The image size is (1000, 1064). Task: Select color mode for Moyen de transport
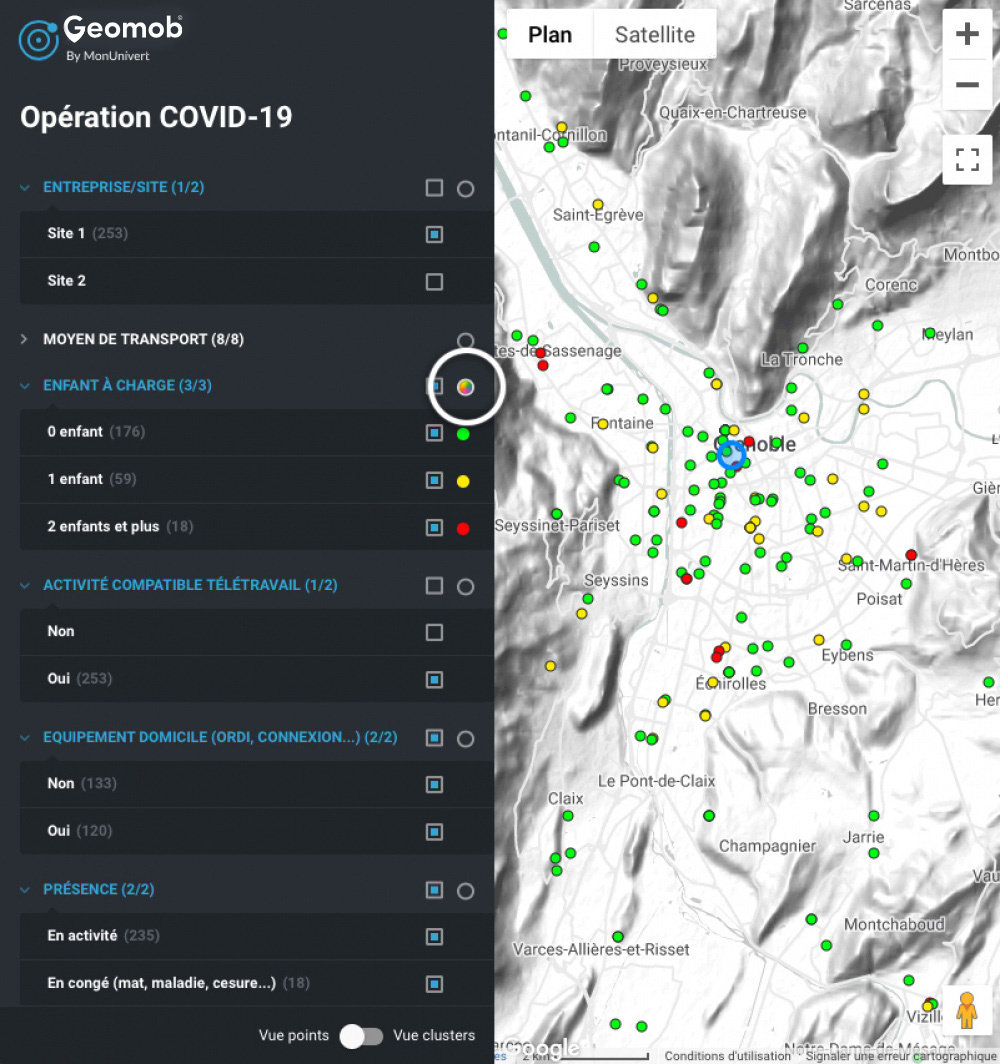(465, 340)
